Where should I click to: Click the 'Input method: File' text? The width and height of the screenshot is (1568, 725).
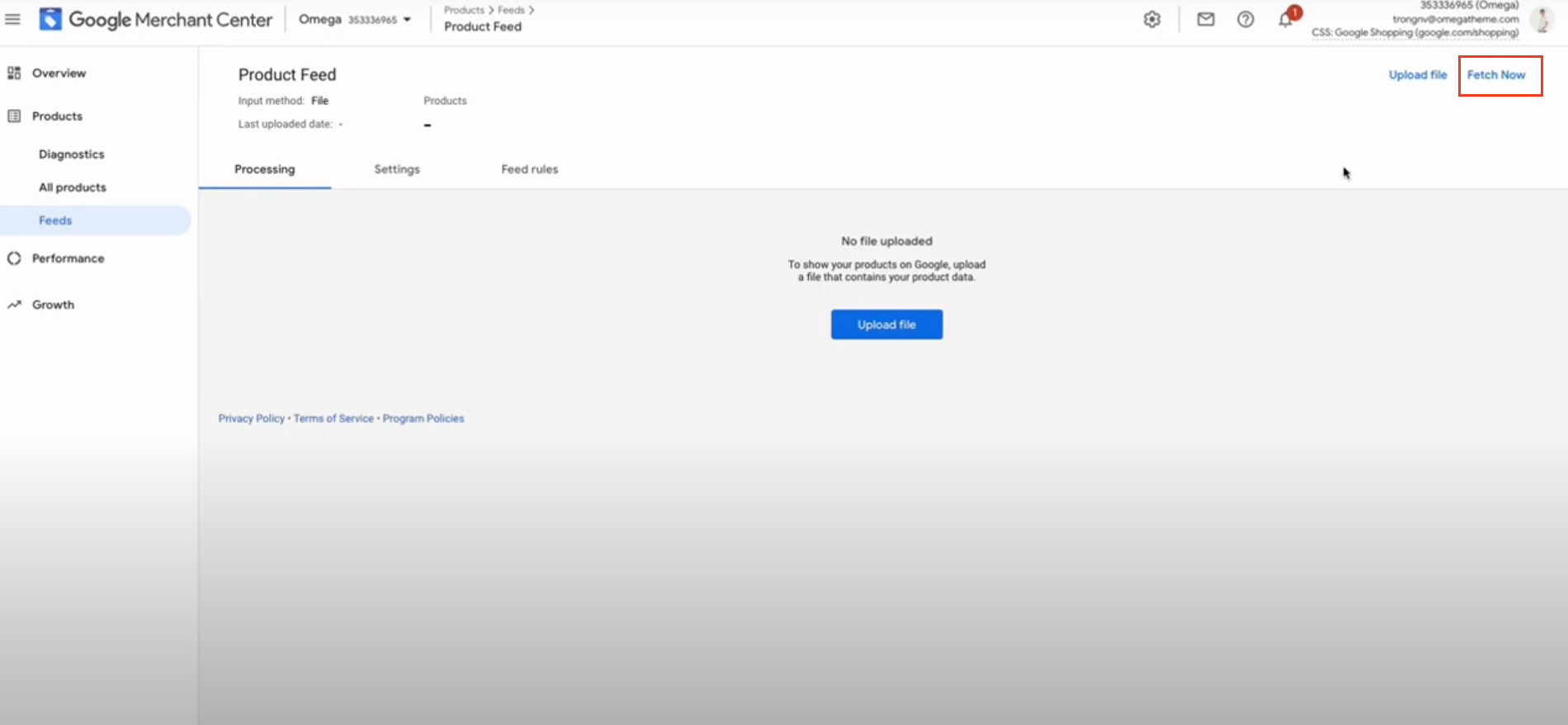tap(283, 101)
